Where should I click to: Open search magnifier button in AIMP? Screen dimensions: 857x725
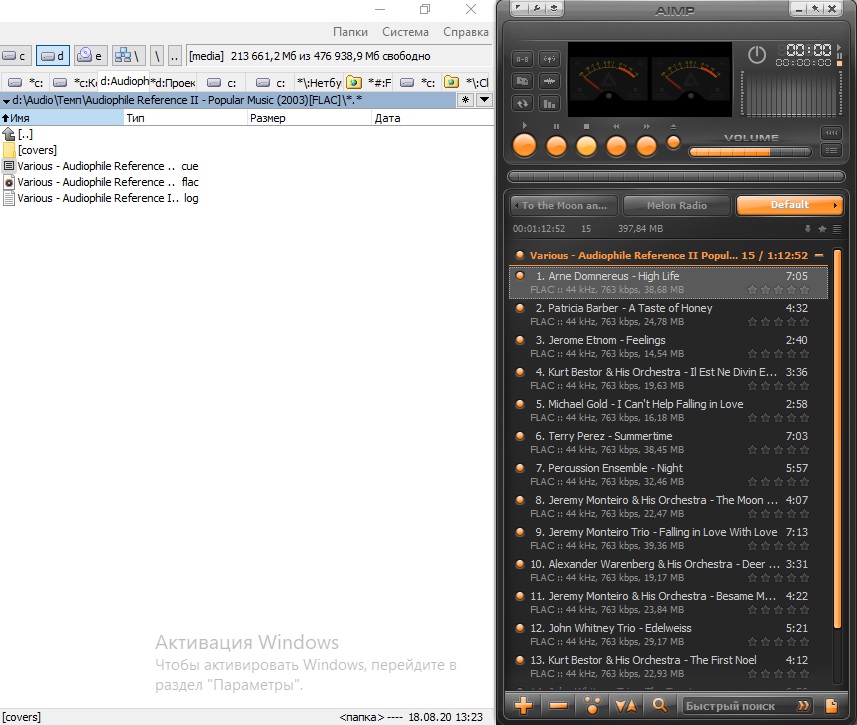(x=660, y=706)
